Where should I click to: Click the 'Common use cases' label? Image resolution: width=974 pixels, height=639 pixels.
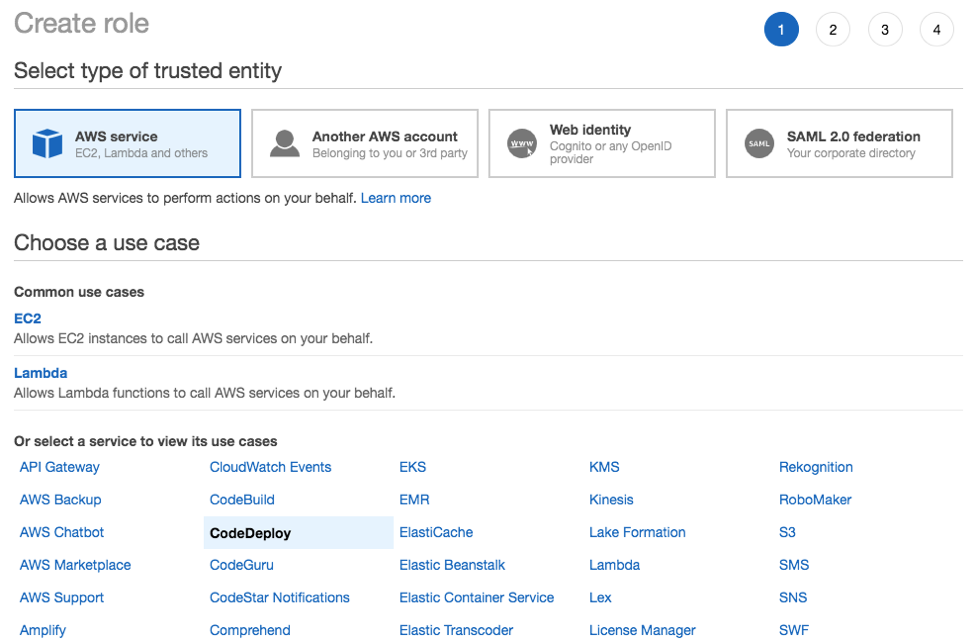pyautogui.click(x=79, y=292)
